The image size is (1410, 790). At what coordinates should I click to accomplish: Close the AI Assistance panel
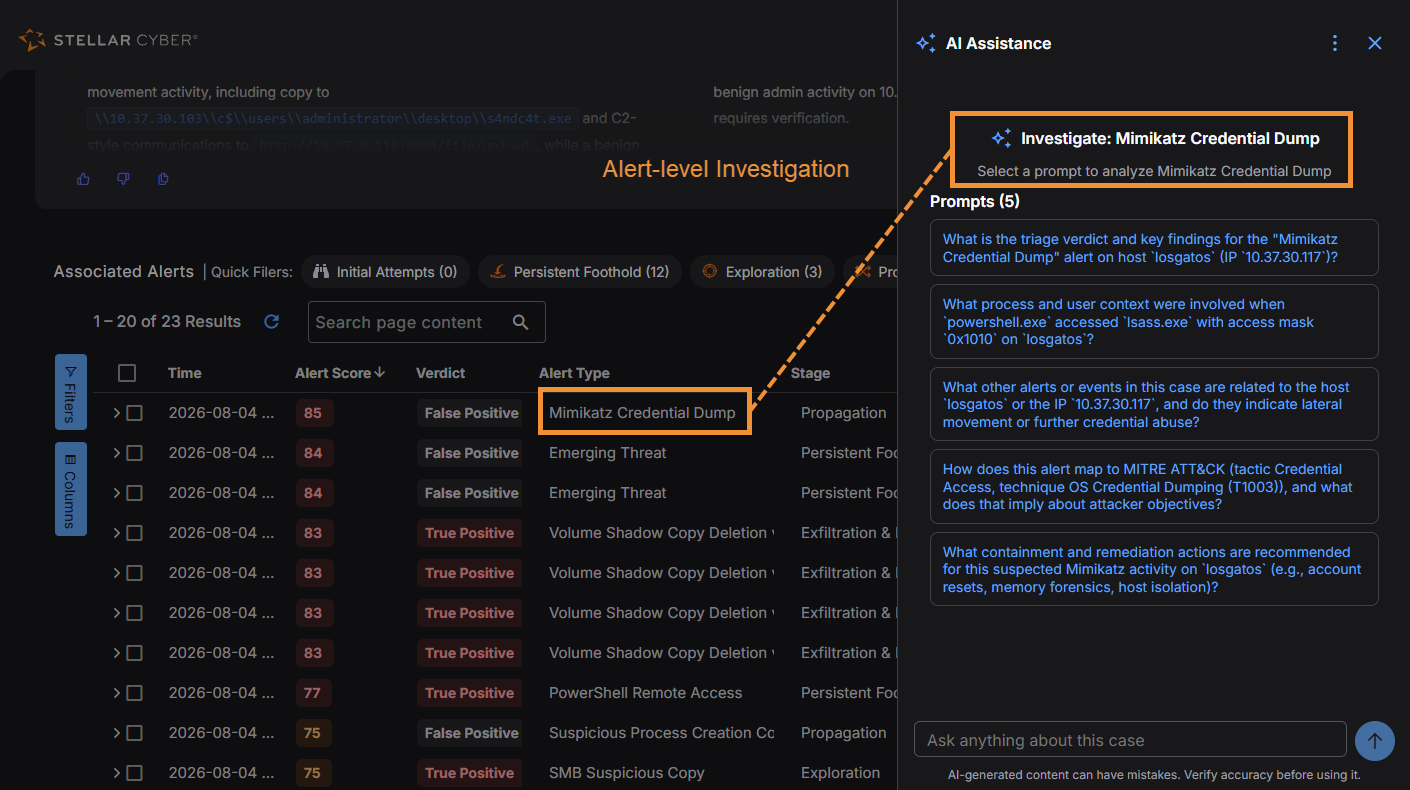click(1375, 43)
